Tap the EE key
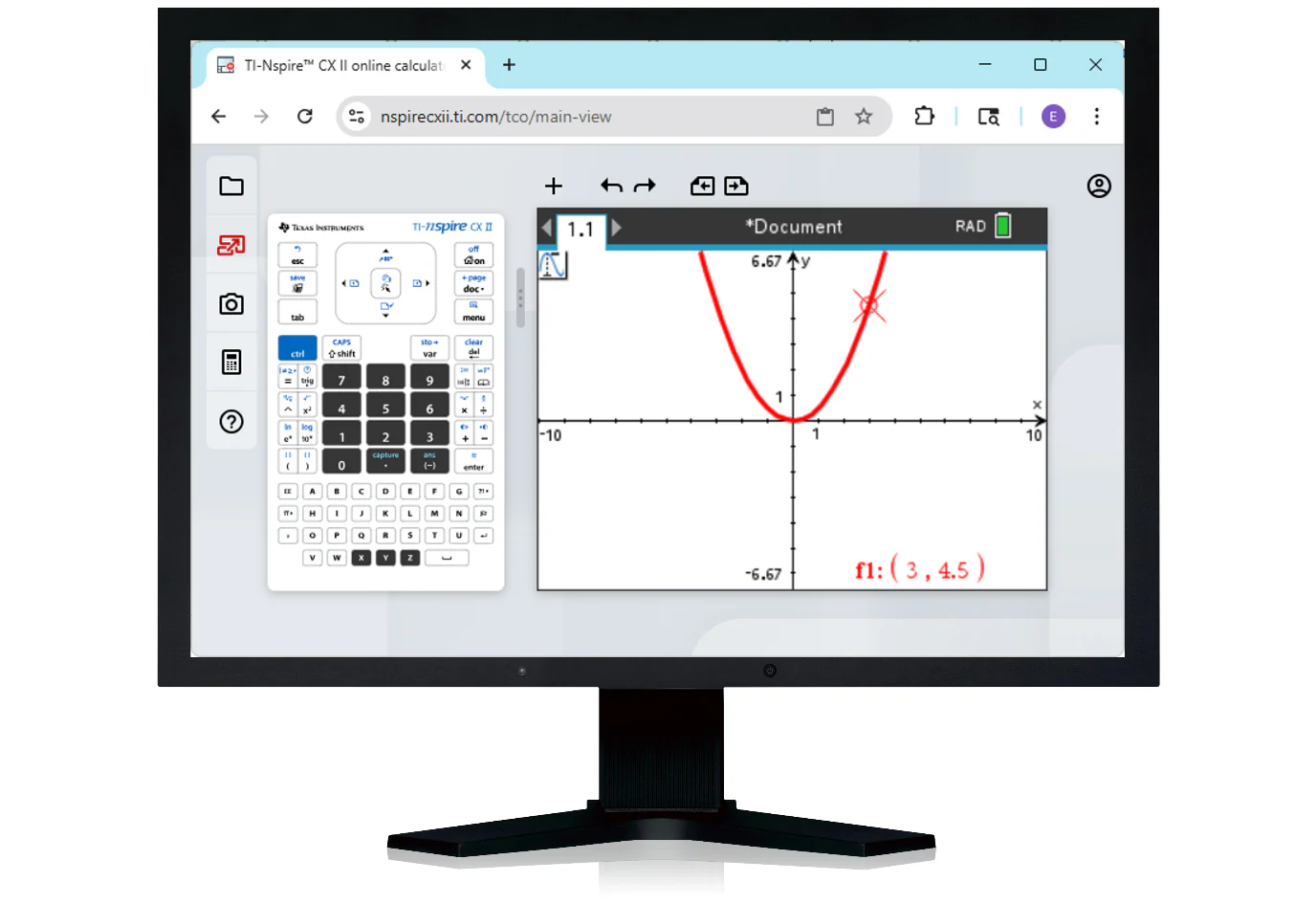1316x904 pixels. [288, 492]
